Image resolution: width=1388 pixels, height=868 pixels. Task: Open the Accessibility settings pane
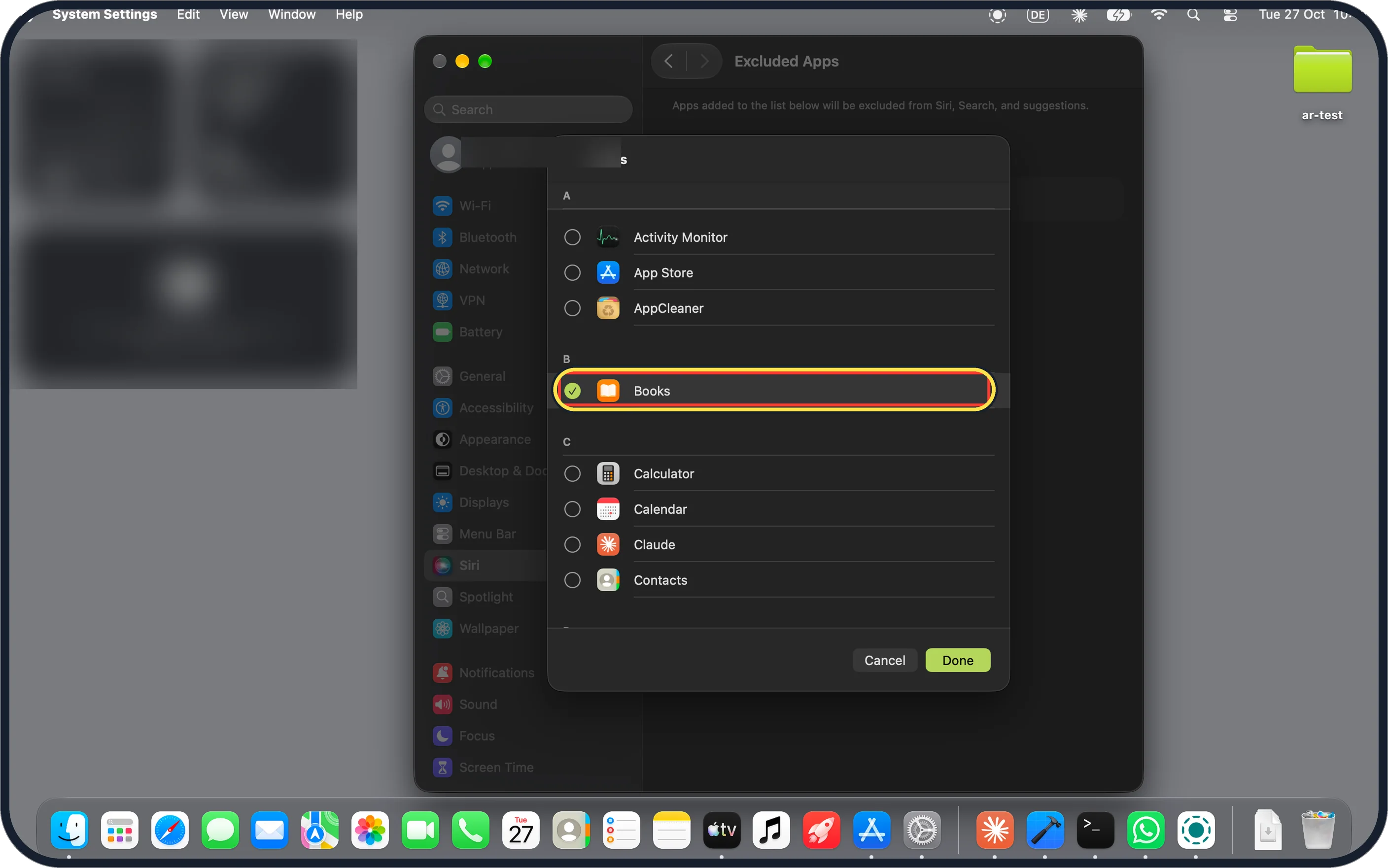click(485, 407)
